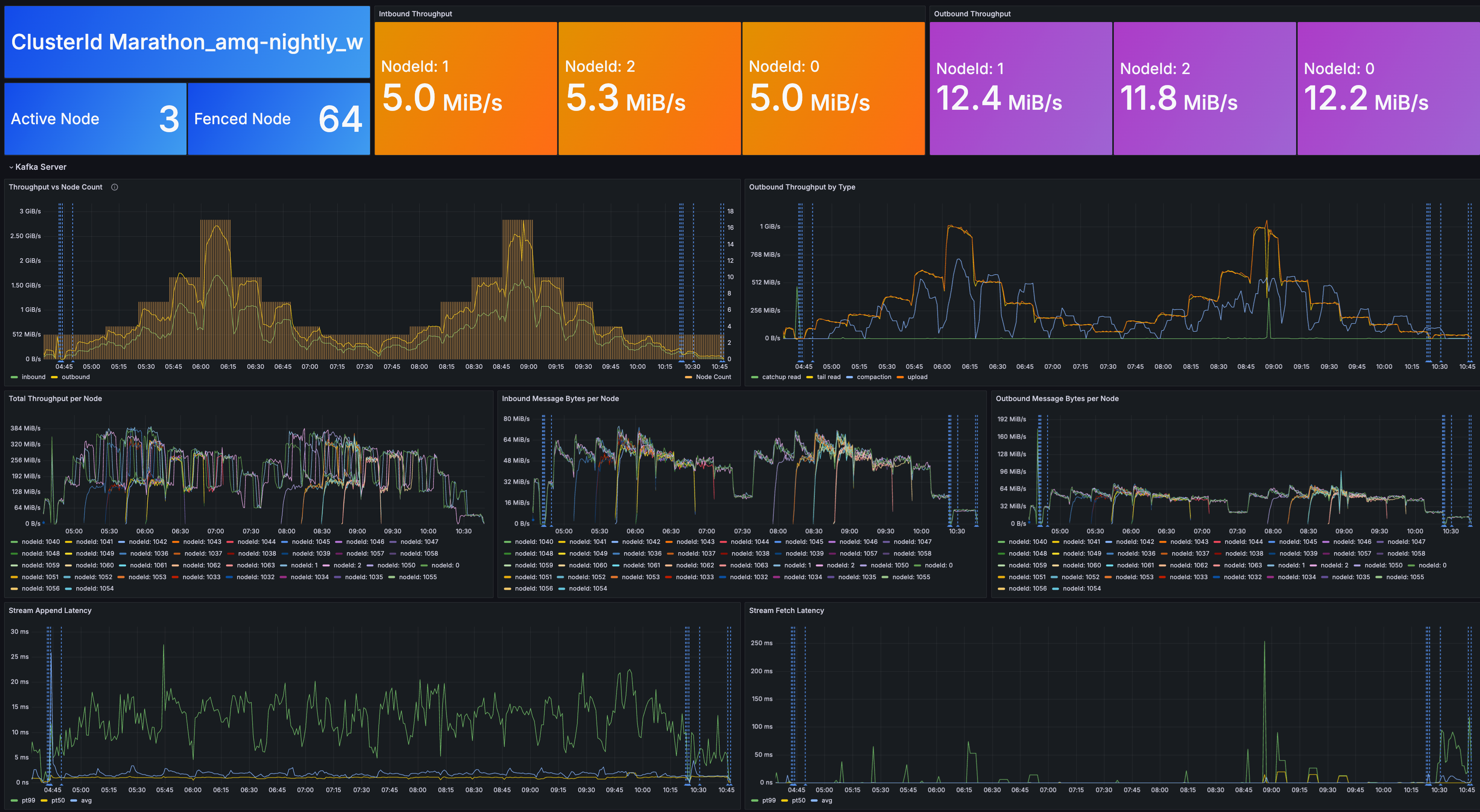Click inbound NodeId: 2 5.3 MiB/s tile
This screenshot has width=1480, height=812.
point(649,89)
